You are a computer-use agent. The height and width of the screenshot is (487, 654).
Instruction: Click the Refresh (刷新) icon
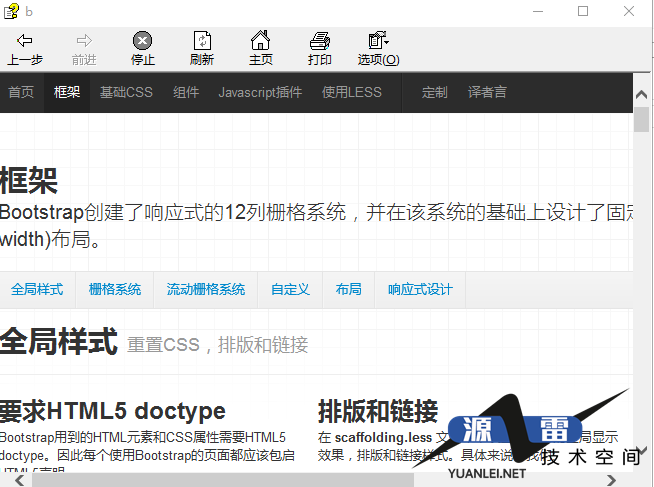pyautogui.click(x=202, y=40)
